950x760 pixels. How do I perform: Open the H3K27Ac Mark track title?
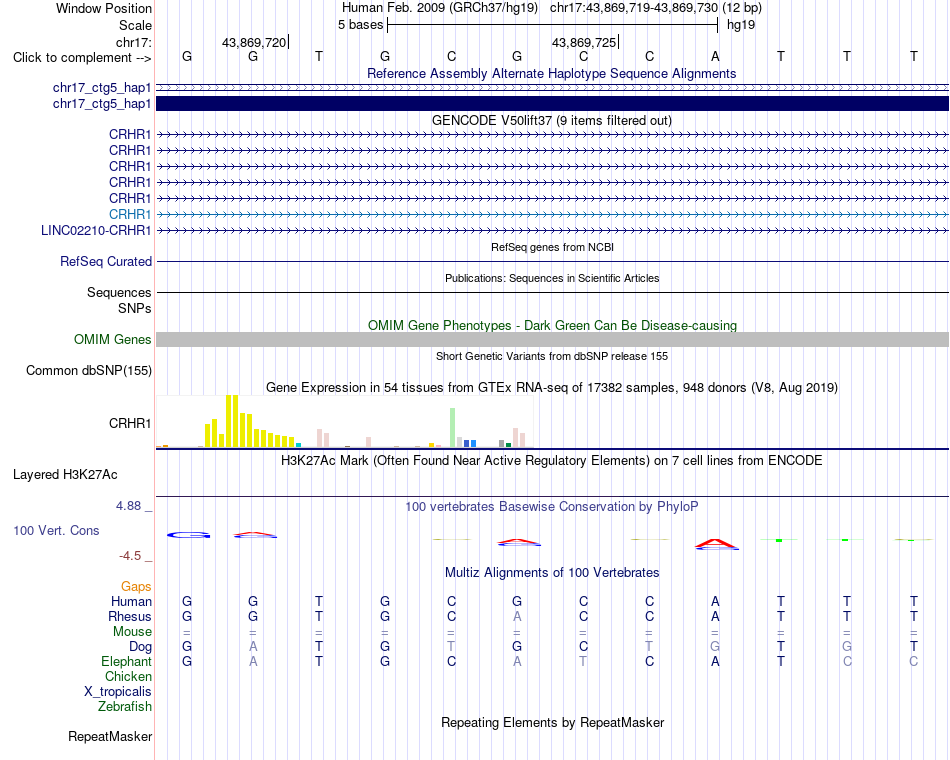(551, 461)
